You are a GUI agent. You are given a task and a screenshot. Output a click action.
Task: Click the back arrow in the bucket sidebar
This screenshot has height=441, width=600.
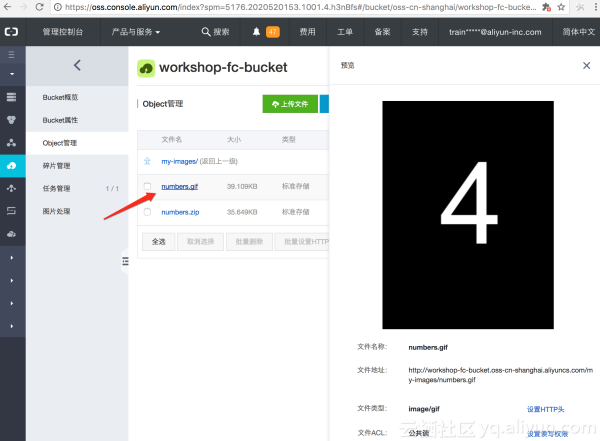77,66
